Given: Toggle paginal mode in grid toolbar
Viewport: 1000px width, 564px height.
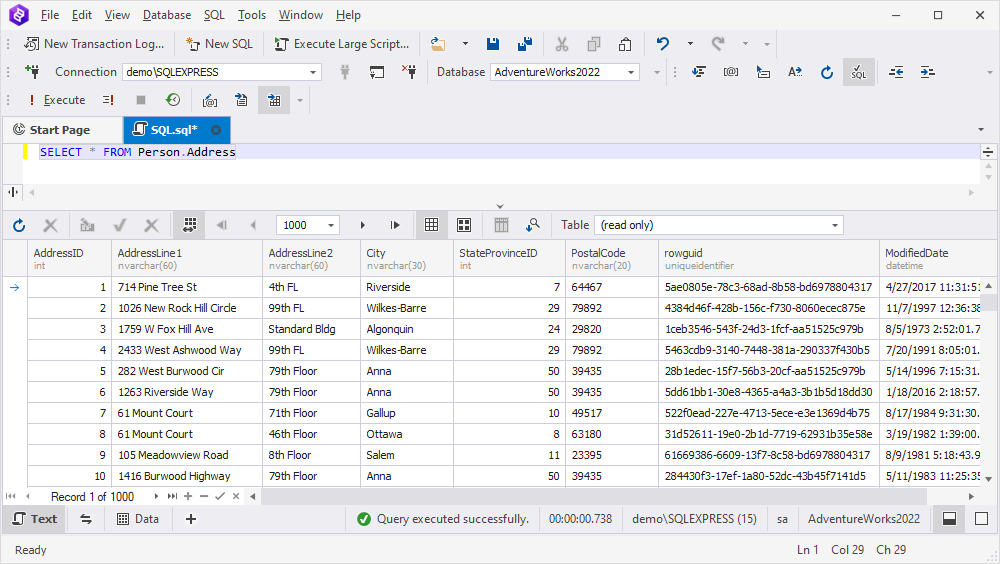Looking at the screenshot, I should pos(189,225).
